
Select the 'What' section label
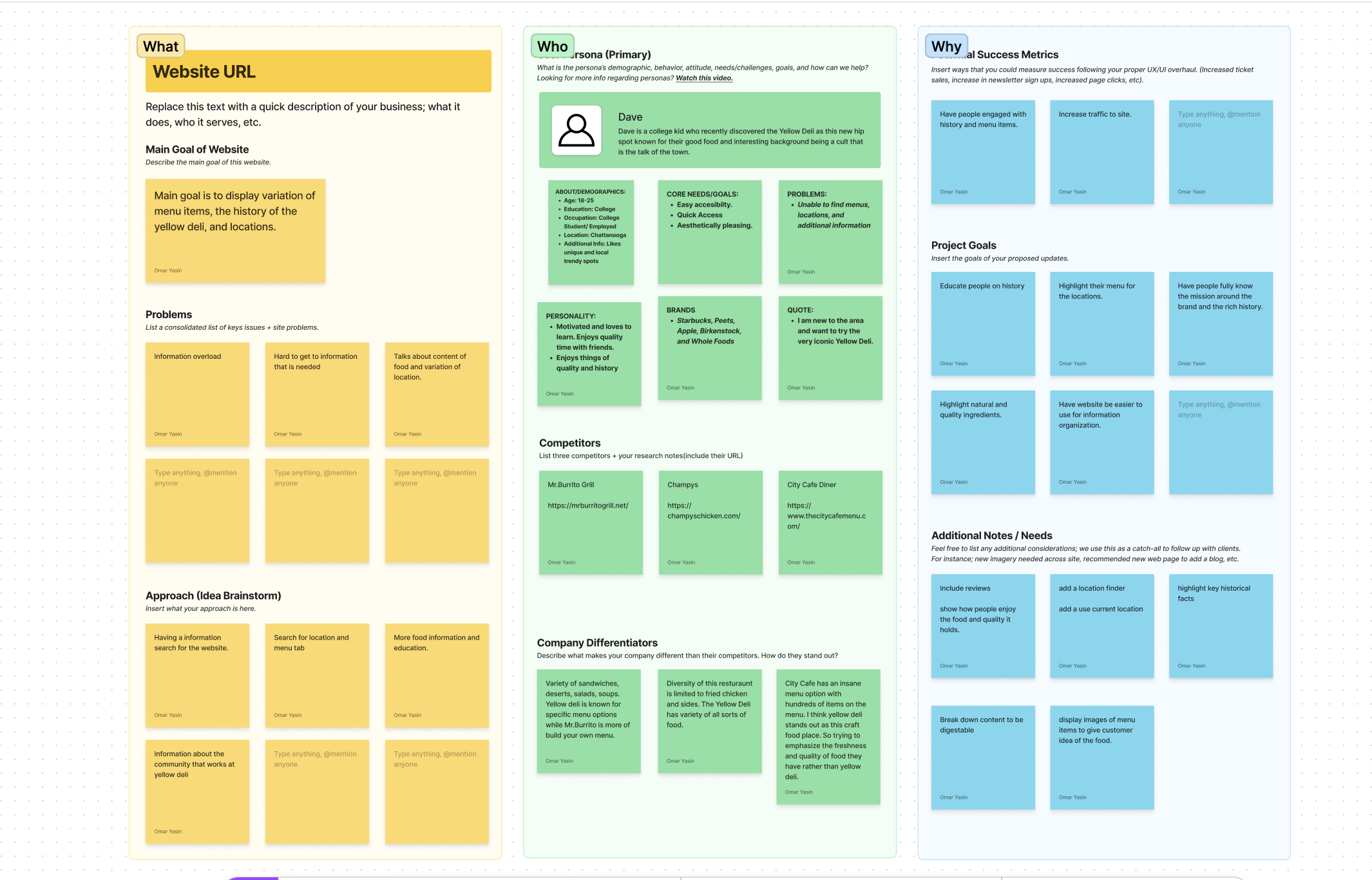pyautogui.click(x=160, y=46)
